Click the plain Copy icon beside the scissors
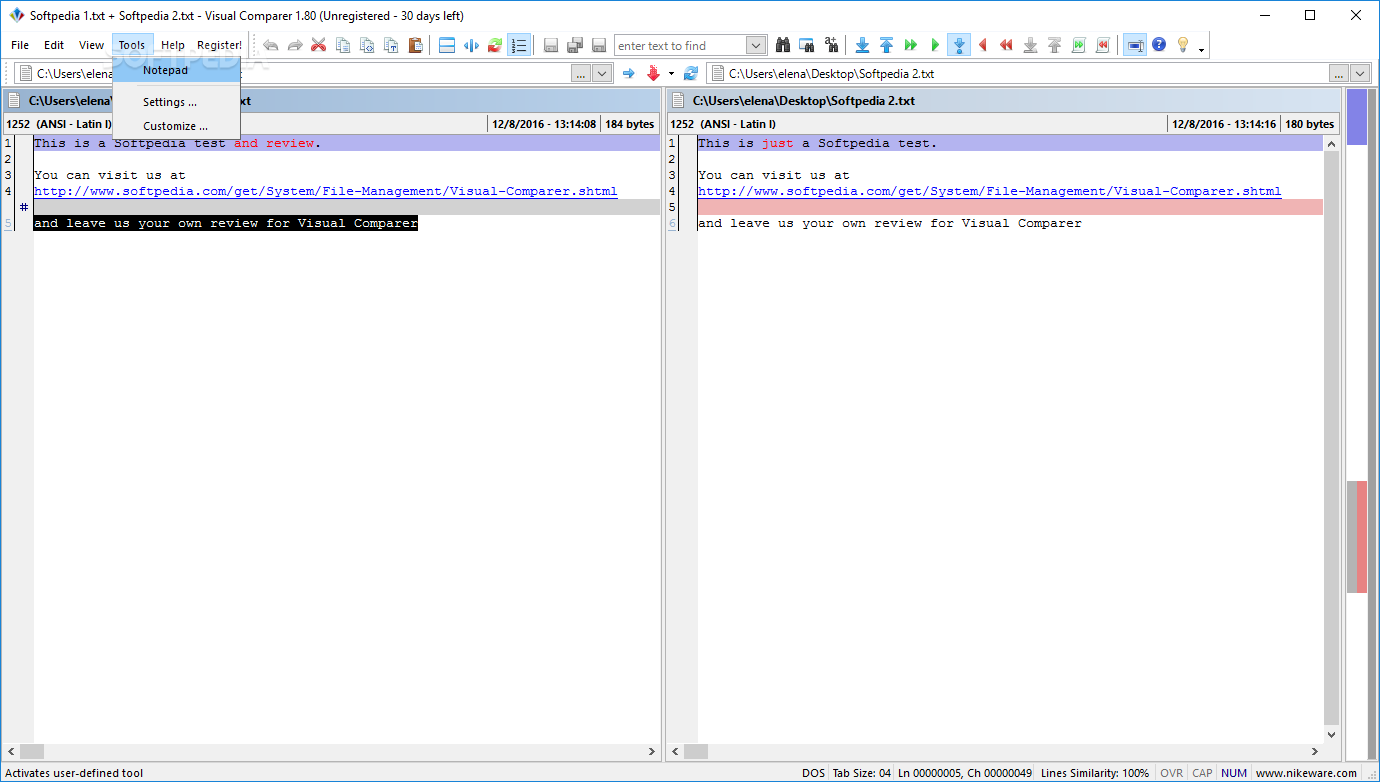The width and height of the screenshot is (1380, 782). coord(343,45)
